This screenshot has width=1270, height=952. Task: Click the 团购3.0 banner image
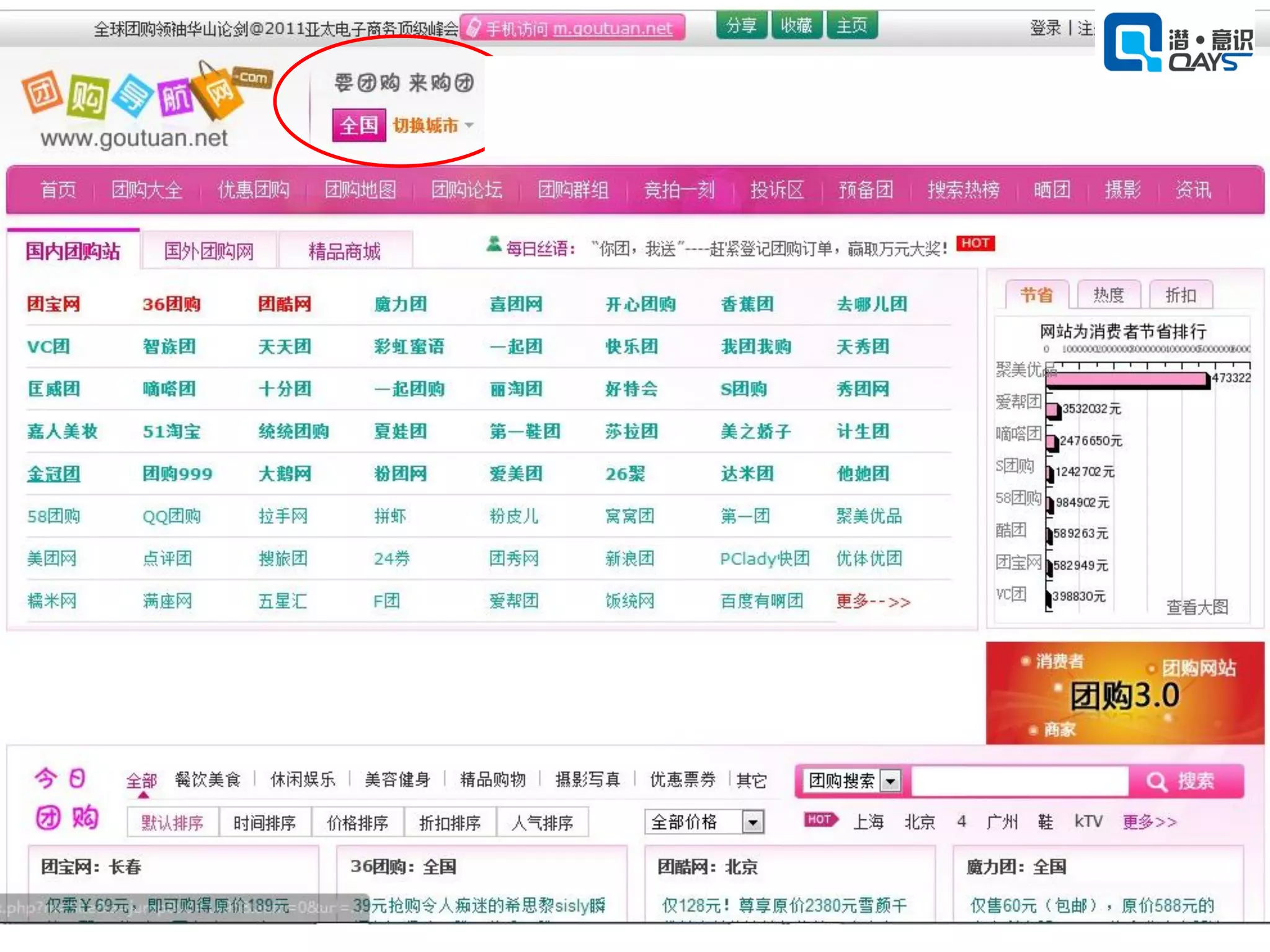pos(1124,694)
